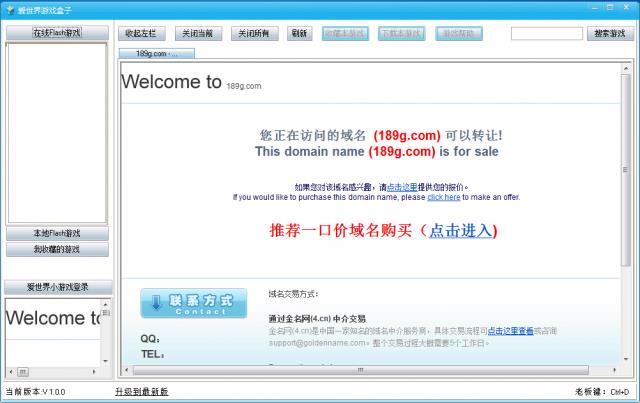Click login panel horizontal scroll right arrow

point(94,372)
